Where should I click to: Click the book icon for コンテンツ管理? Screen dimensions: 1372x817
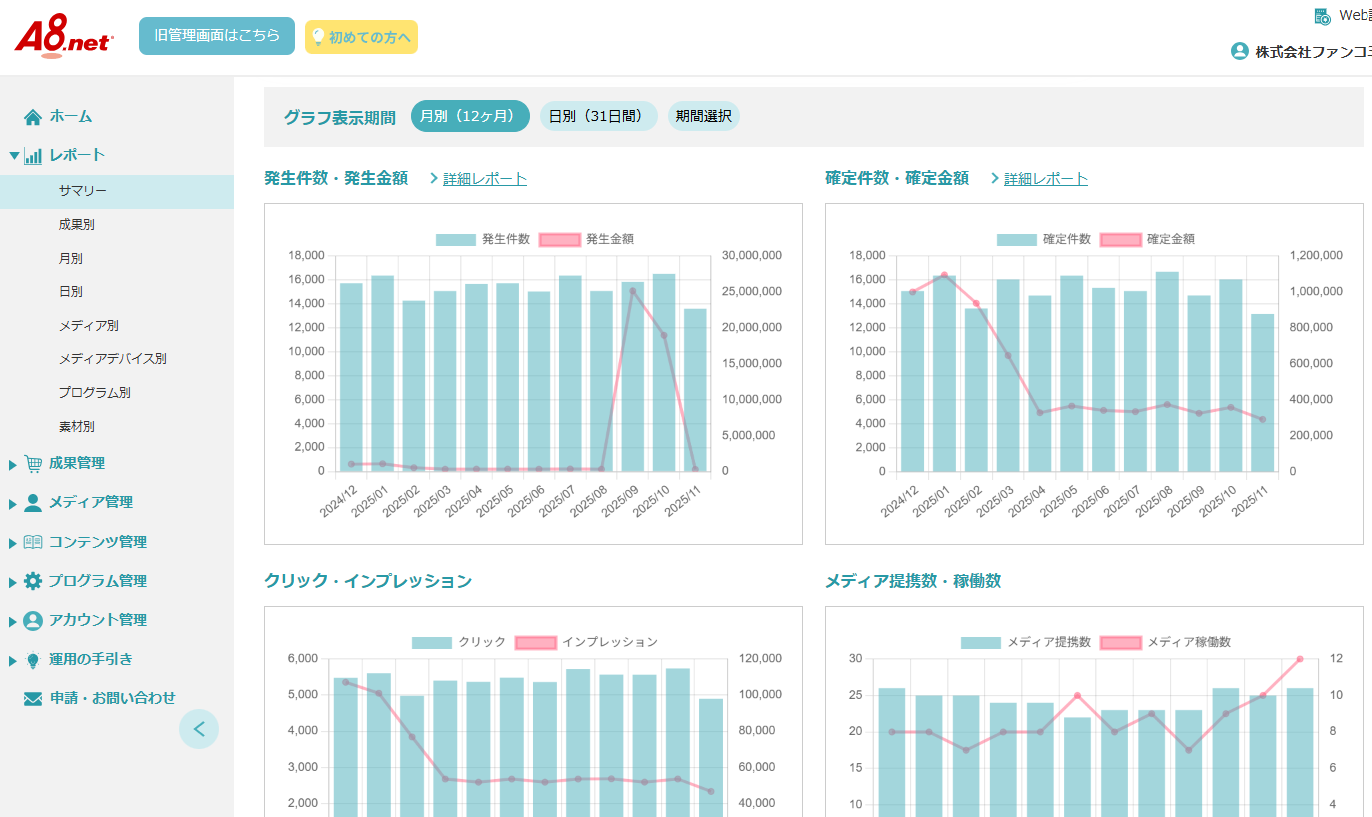(33, 542)
